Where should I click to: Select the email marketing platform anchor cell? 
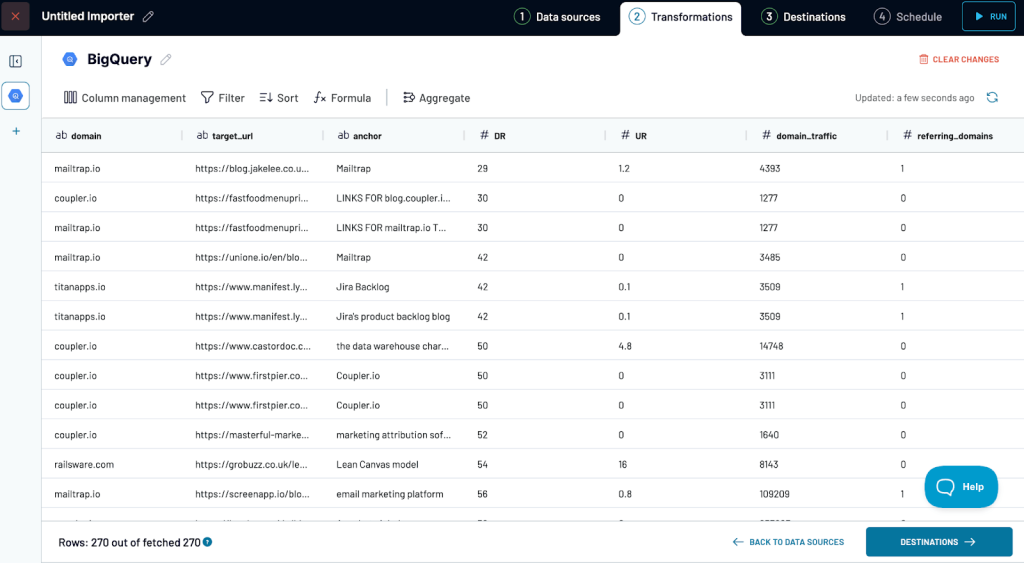(x=390, y=494)
